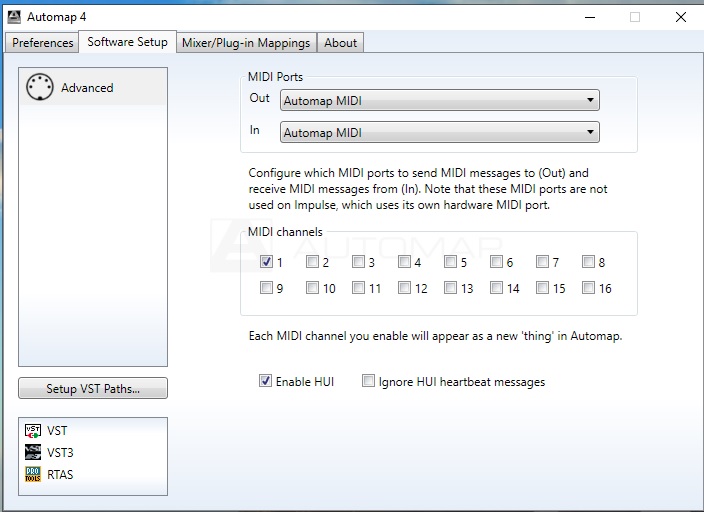Viewport: 704px width, 512px height.
Task: Click the Automap app icon in title bar
Action: click(x=14, y=17)
